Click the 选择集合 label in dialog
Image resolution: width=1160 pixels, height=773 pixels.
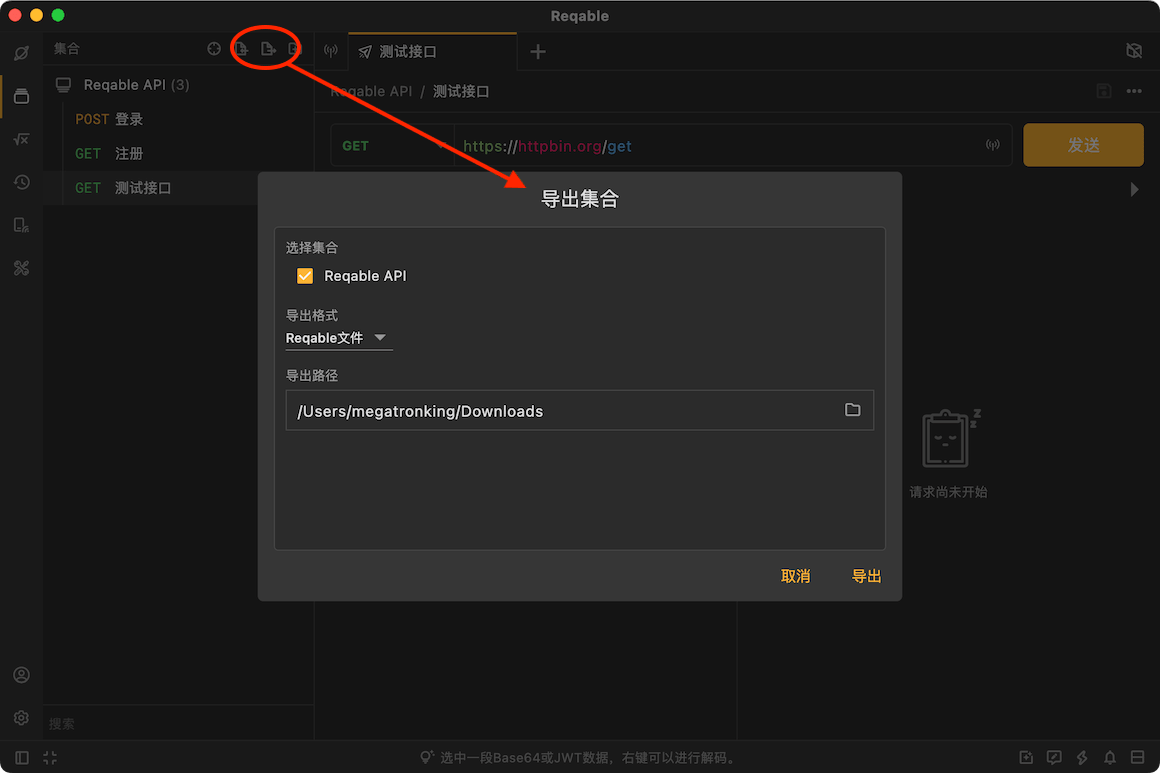click(x=311, y=248)
